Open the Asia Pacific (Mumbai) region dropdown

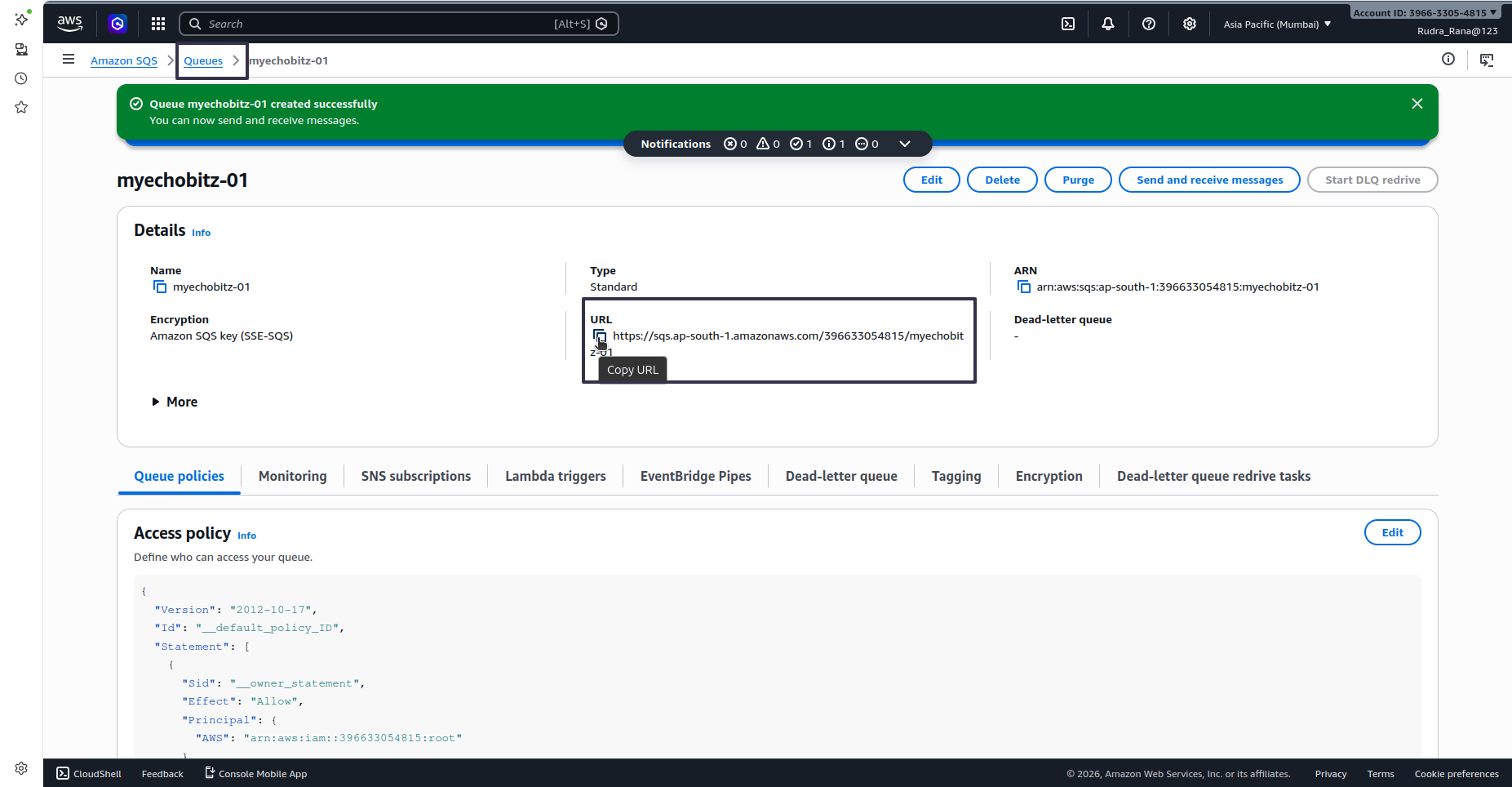1277,24
